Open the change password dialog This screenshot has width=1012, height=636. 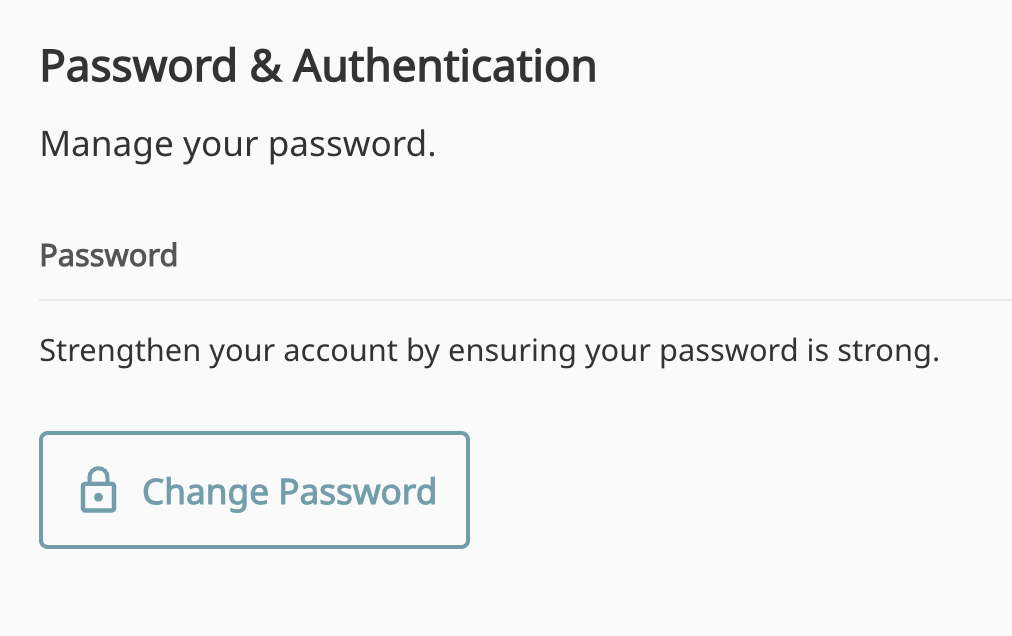coord(254,490)
